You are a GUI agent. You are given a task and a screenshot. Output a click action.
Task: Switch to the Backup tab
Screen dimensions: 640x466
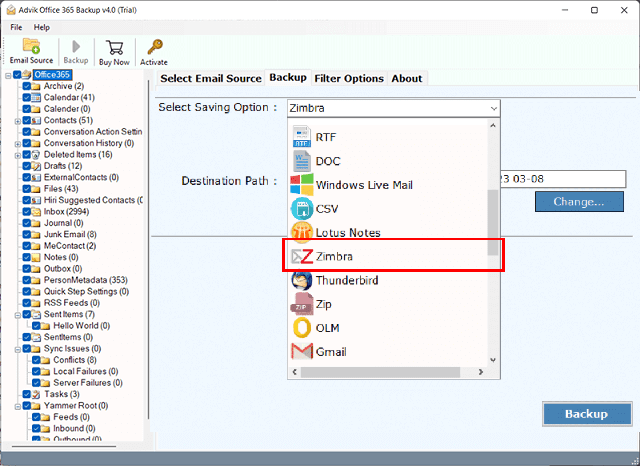(288, 78)
